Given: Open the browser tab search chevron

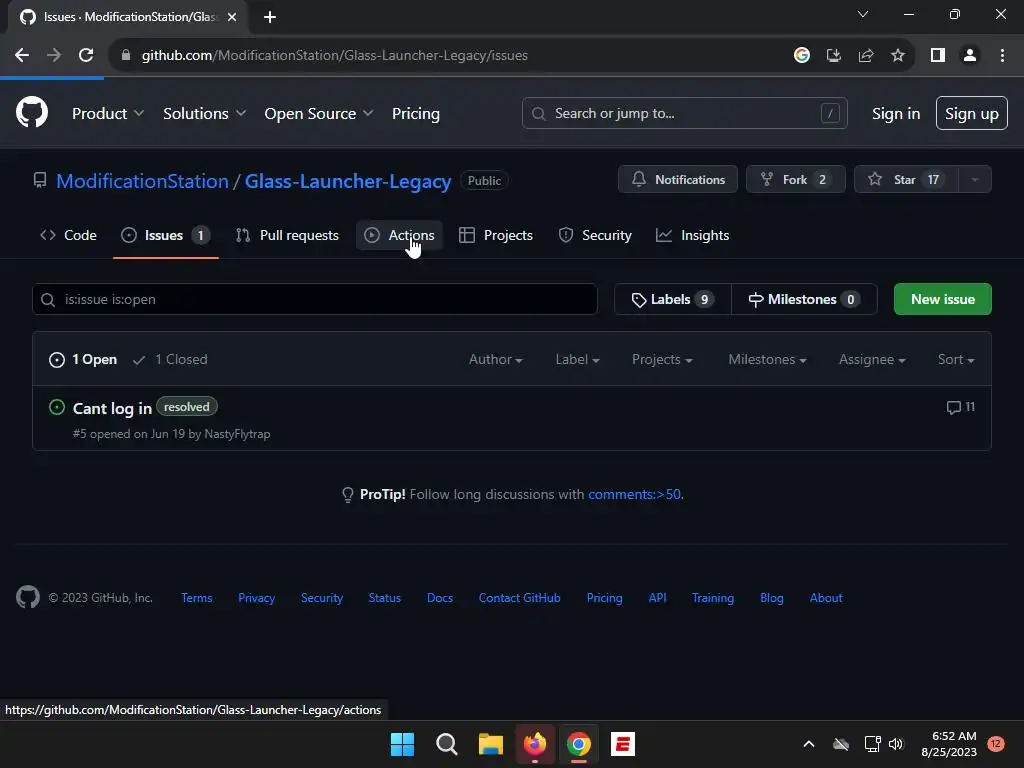Looking at the screenshot, I should click(863, 14).
